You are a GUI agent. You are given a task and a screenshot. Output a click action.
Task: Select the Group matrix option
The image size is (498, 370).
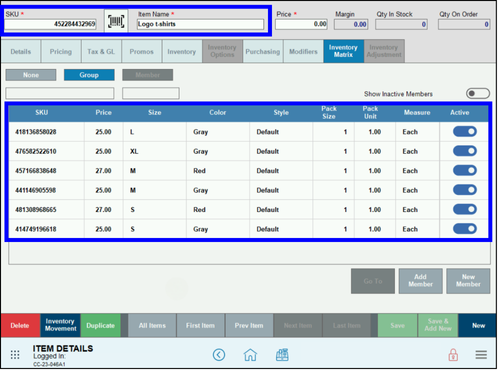89,75
